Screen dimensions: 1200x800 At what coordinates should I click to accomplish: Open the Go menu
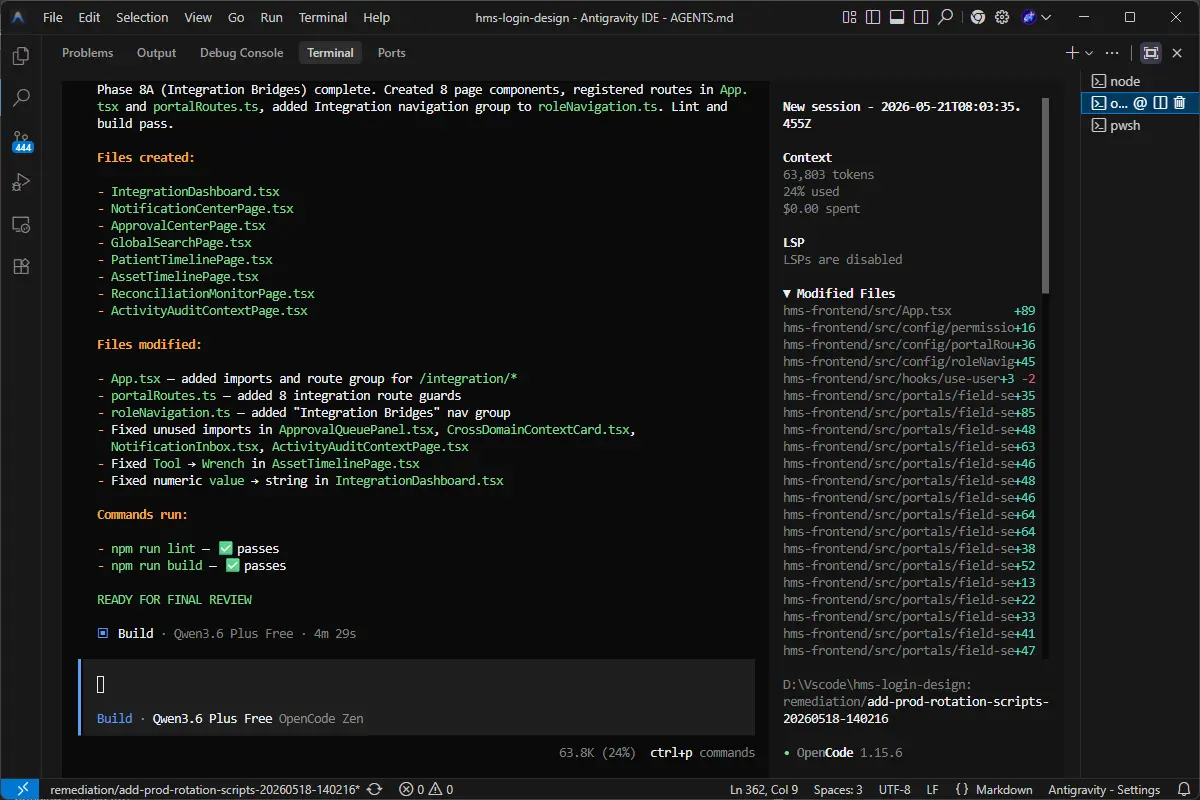(236, 17)
